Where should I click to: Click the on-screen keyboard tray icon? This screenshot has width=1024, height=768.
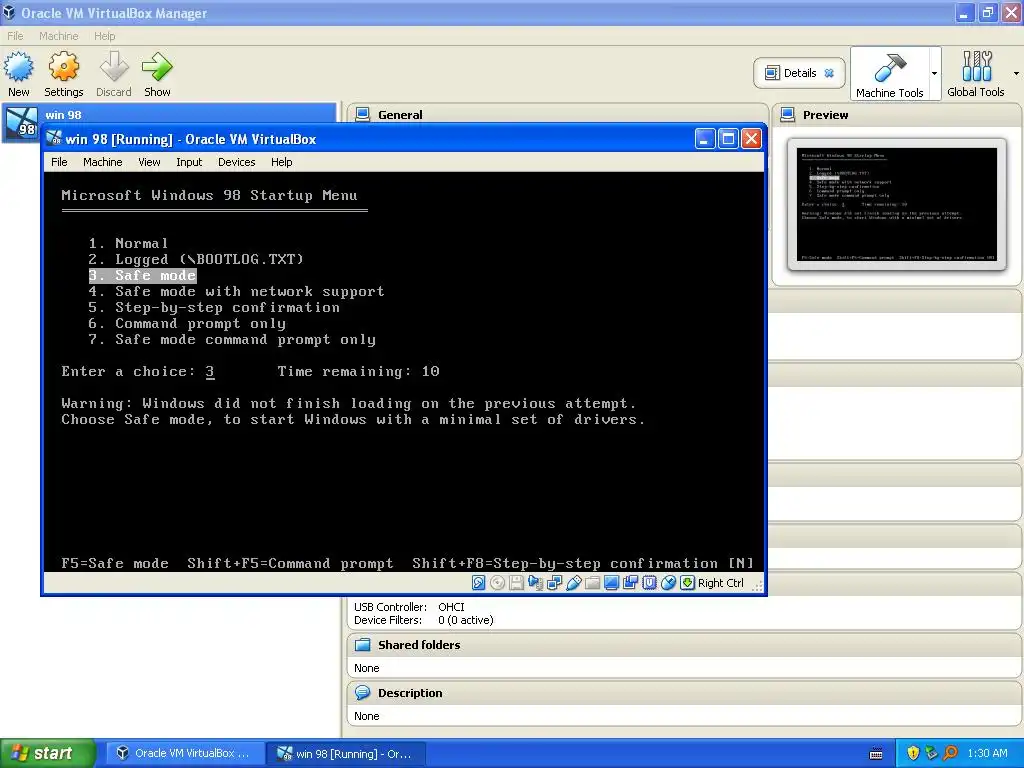click(876, 754)
